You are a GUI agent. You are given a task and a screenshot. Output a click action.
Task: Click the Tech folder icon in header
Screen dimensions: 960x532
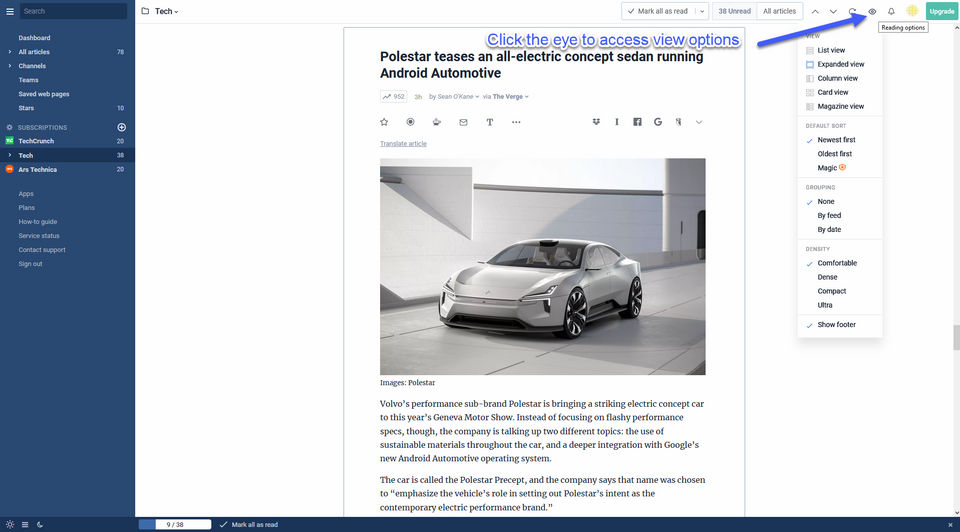point(145,11)
